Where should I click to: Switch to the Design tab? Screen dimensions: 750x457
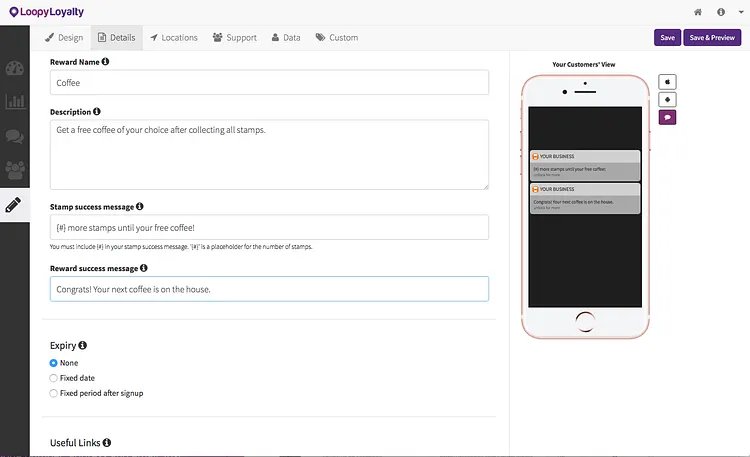click(x=64, y=37)
